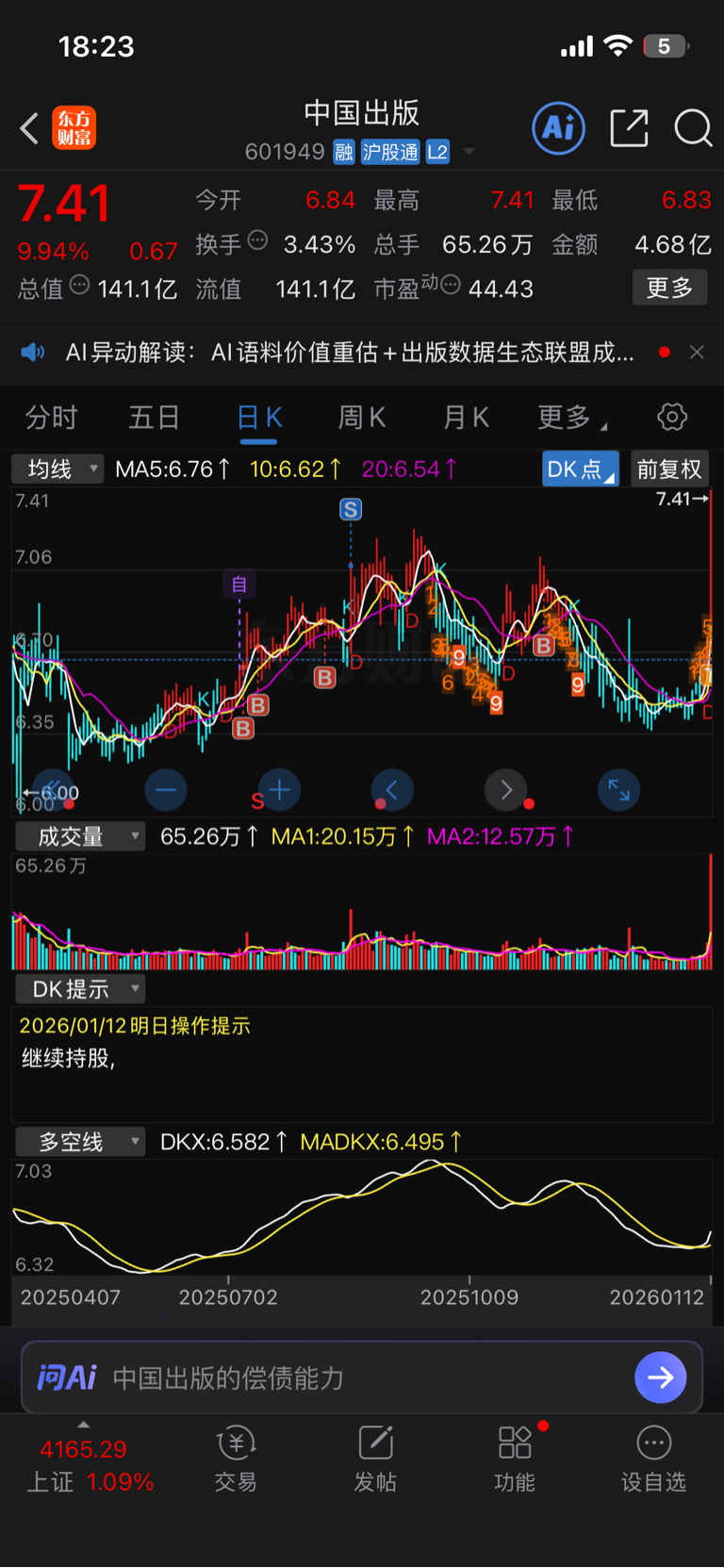The image size is (724, 1568).
Task: Switch to 五日 tab
Action: tap(154, 418)
